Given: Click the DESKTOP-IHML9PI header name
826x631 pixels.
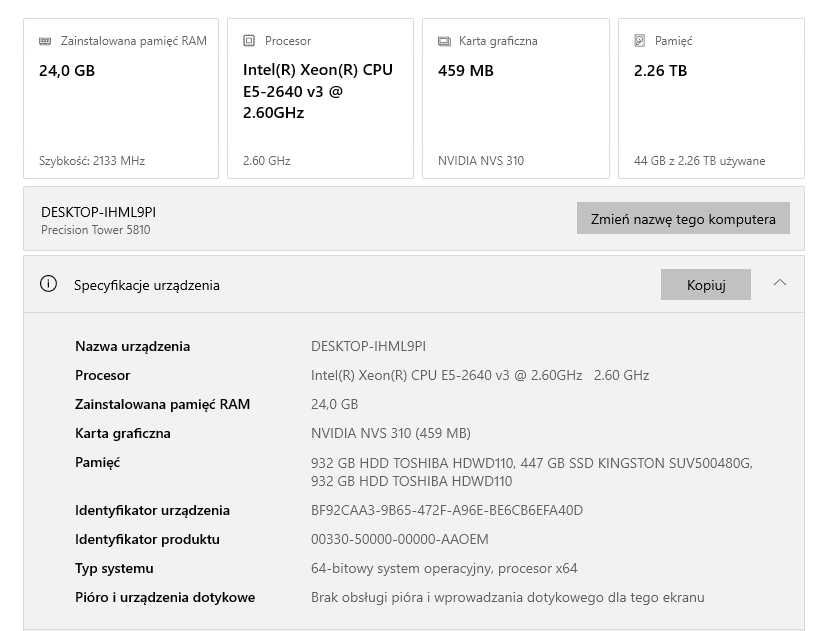Looking at the screenshot, I should 99,212.
